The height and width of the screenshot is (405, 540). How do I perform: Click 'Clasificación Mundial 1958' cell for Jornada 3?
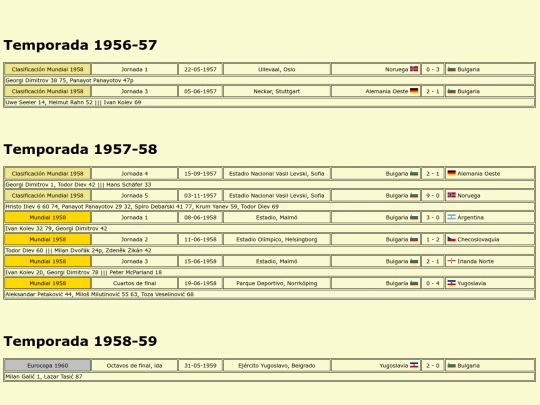click(x=48, y=91)
